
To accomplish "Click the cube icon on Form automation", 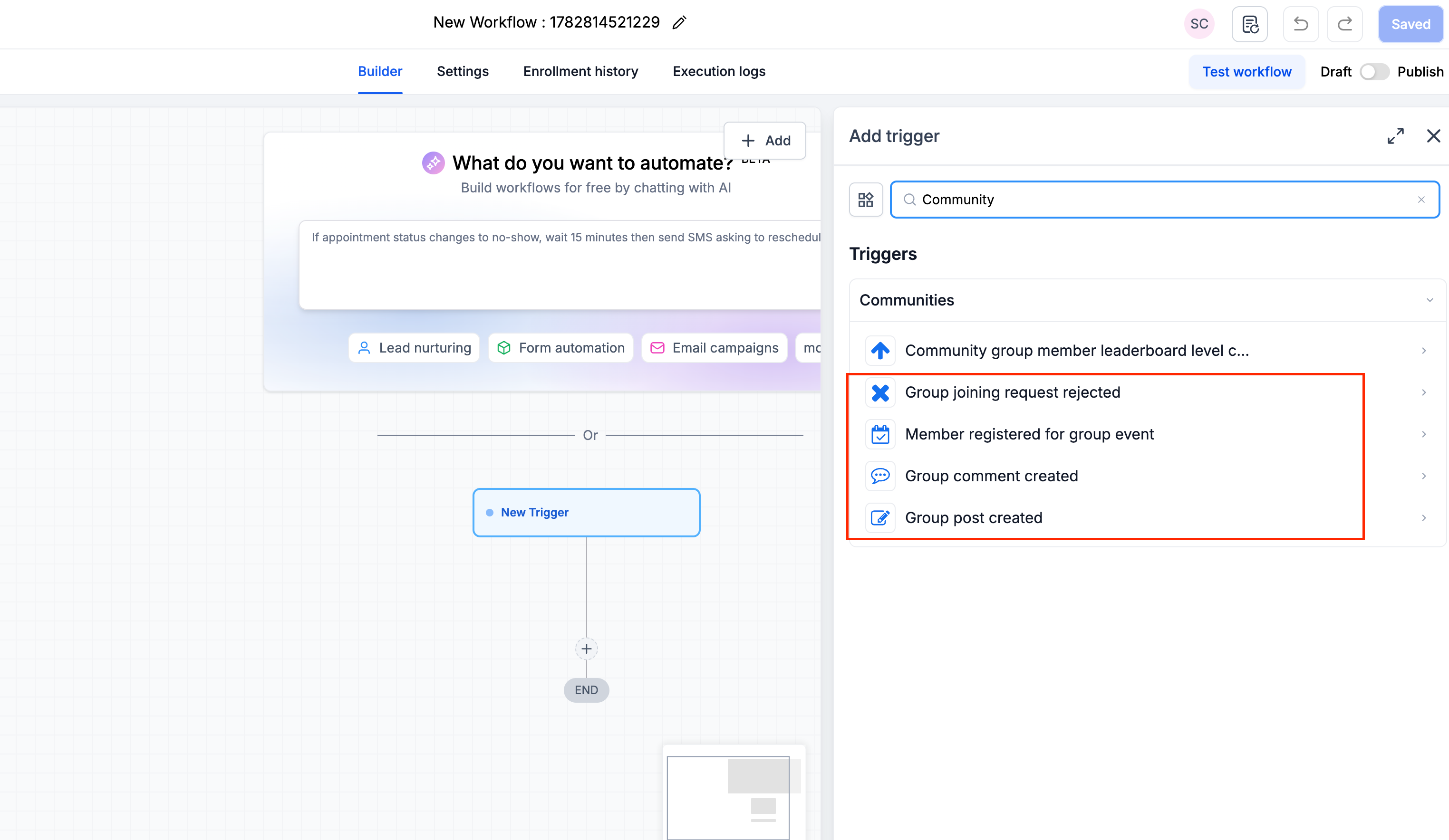I will [x=504, y=348].
